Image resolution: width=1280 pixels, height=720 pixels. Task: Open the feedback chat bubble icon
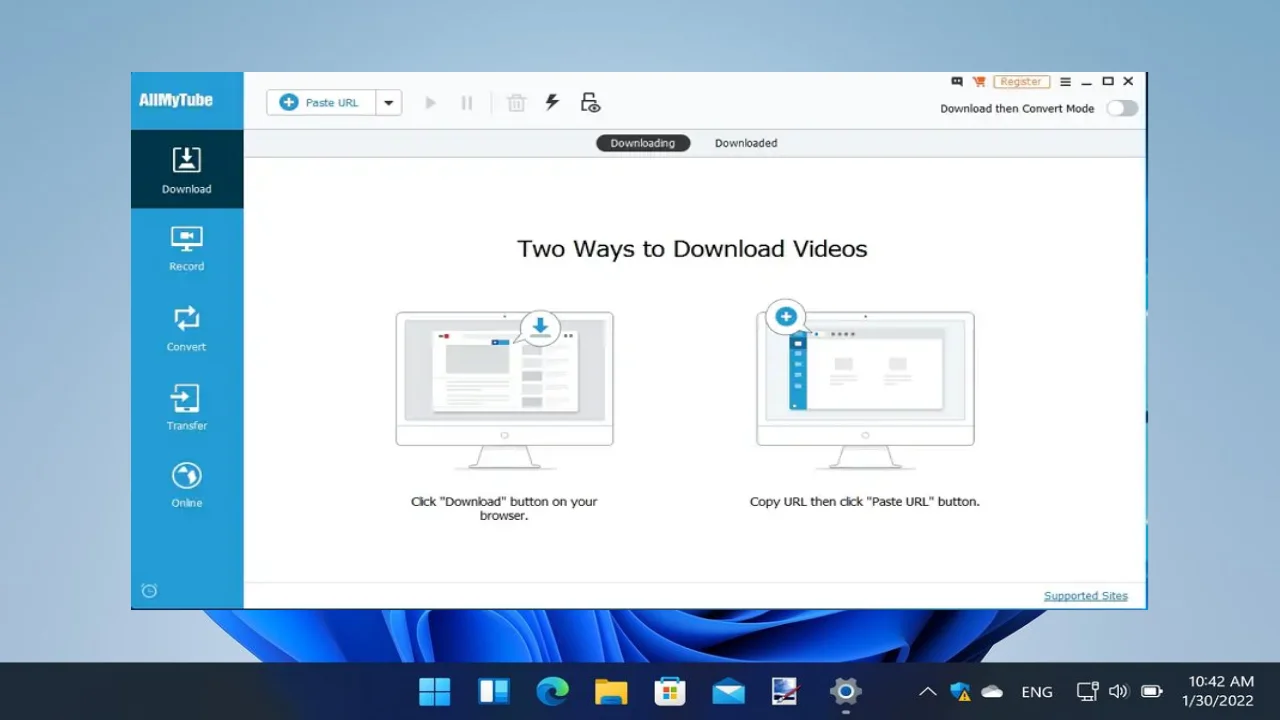tap(957, 82)
